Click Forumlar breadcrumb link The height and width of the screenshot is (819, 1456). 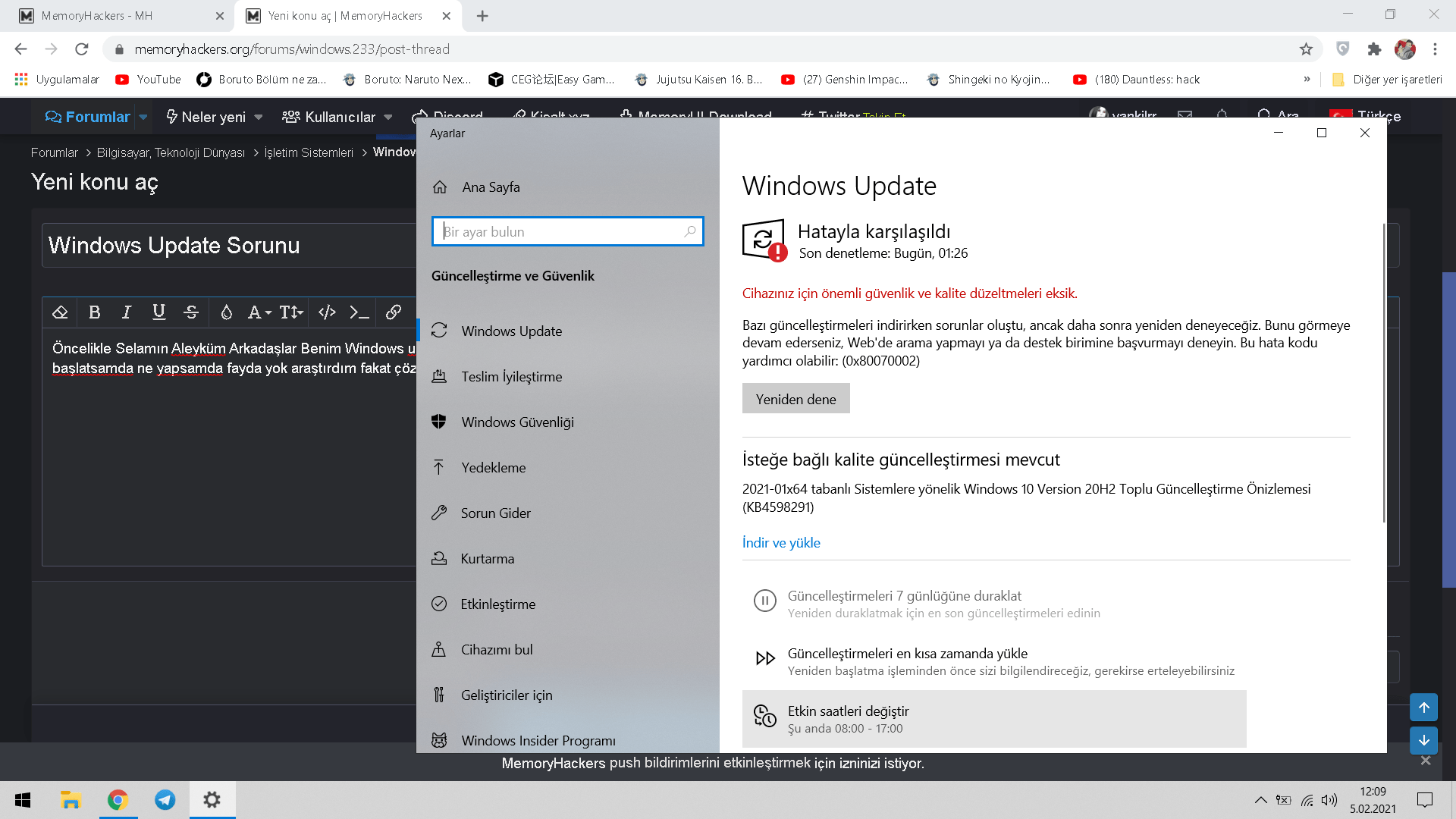click(x=55, y=152)
